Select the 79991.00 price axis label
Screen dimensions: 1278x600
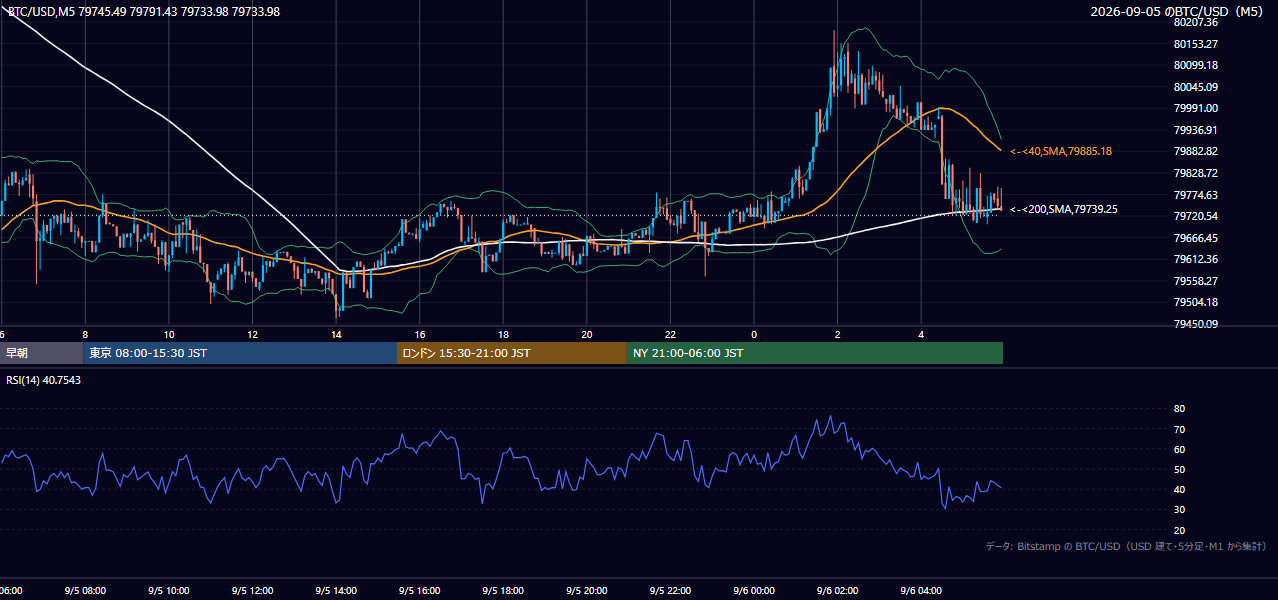coord(1195,108)
